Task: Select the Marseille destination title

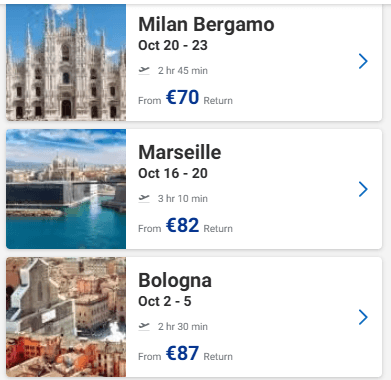Action: point(180,152)
